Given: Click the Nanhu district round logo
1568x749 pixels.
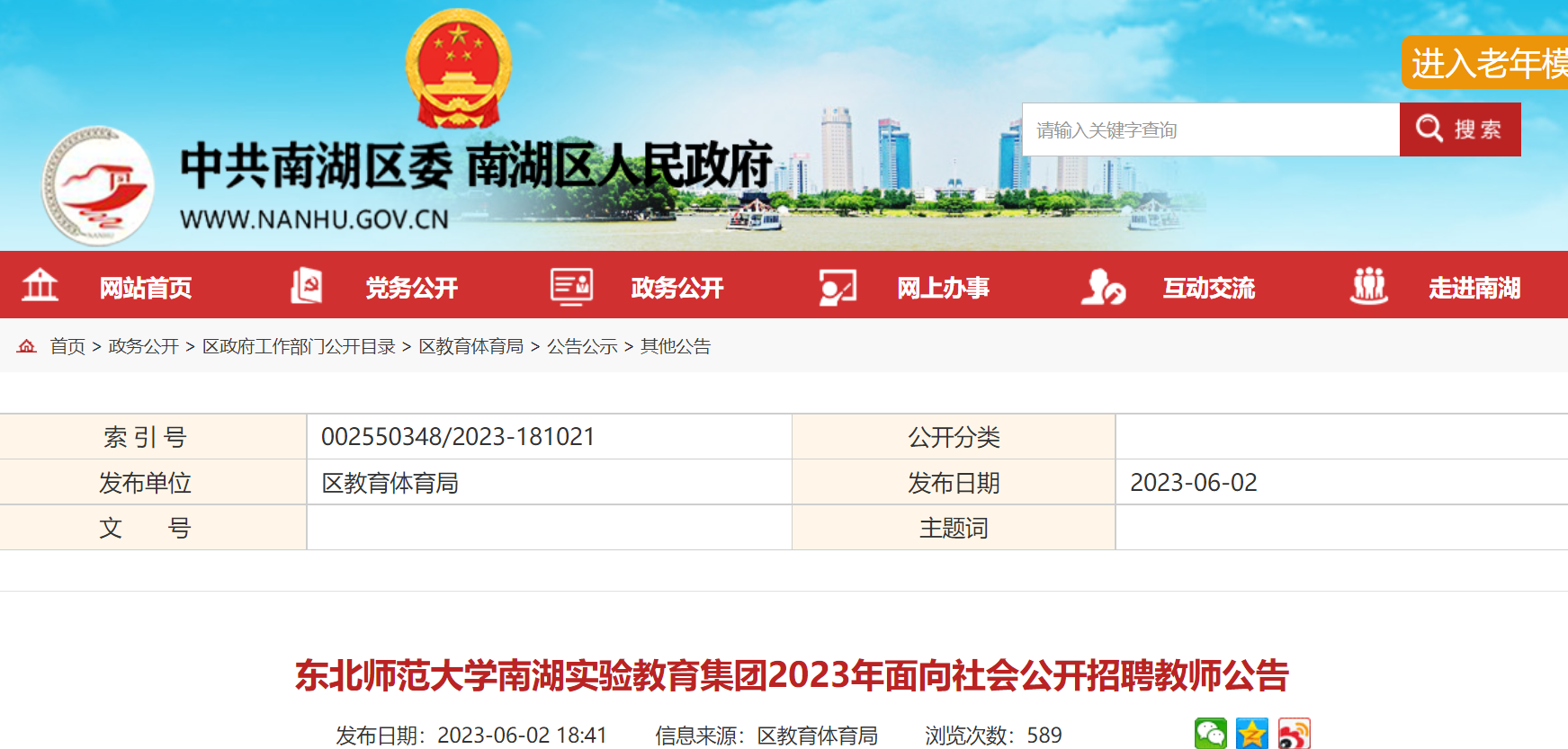Looking at the screenshot, I should (98, 185).
